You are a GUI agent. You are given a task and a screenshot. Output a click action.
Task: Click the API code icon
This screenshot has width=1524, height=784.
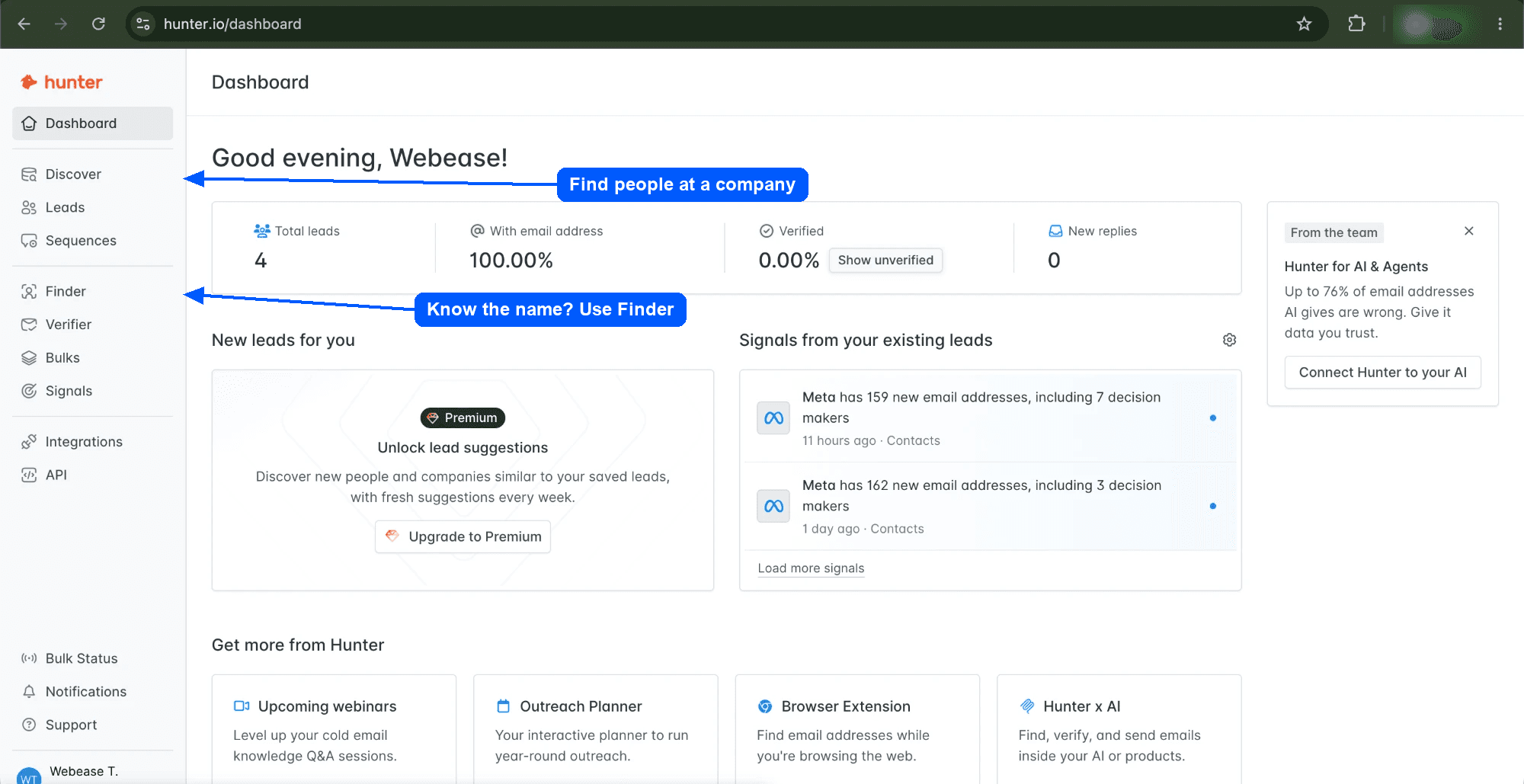pyautogui.click(x=29, y=475)
